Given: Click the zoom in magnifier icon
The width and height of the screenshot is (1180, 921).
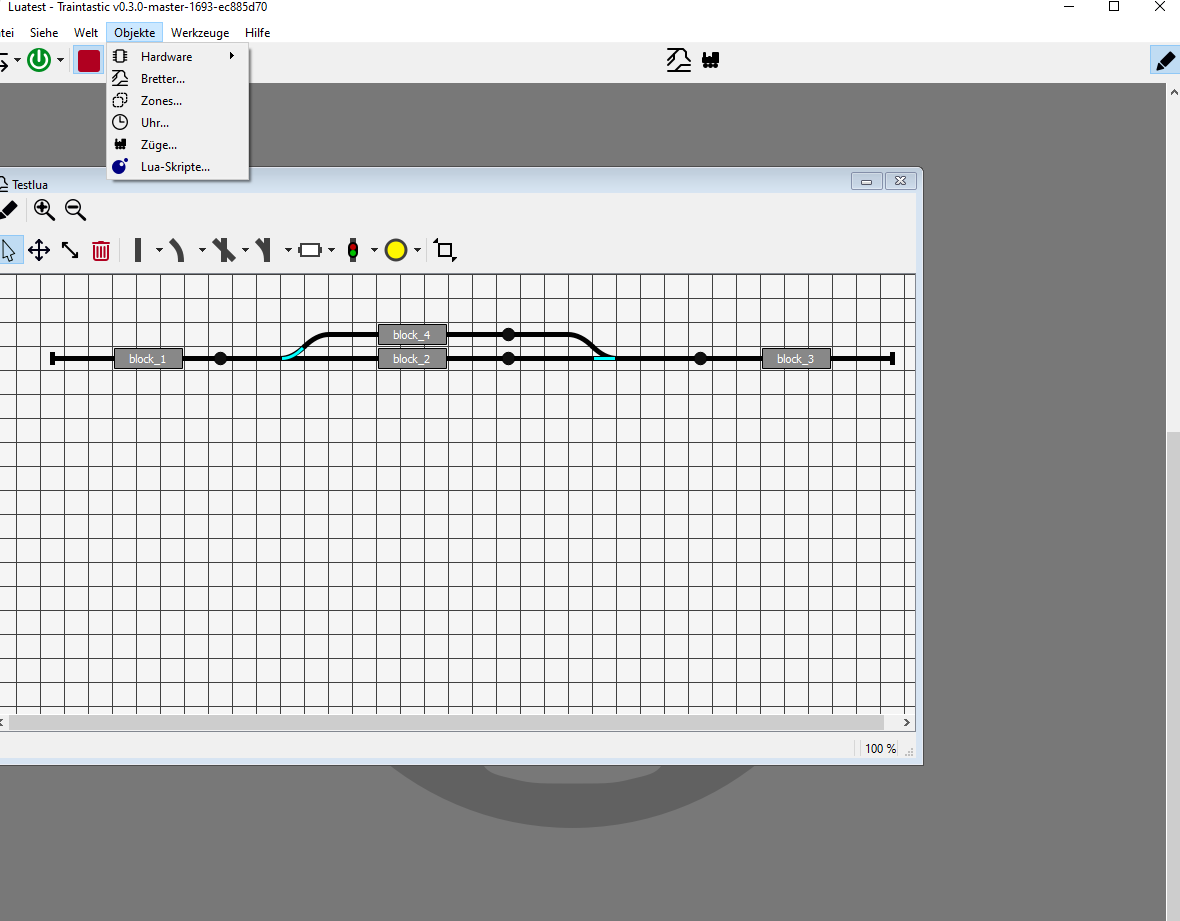Looking at the screenshot, I should (x=44, y=209).
